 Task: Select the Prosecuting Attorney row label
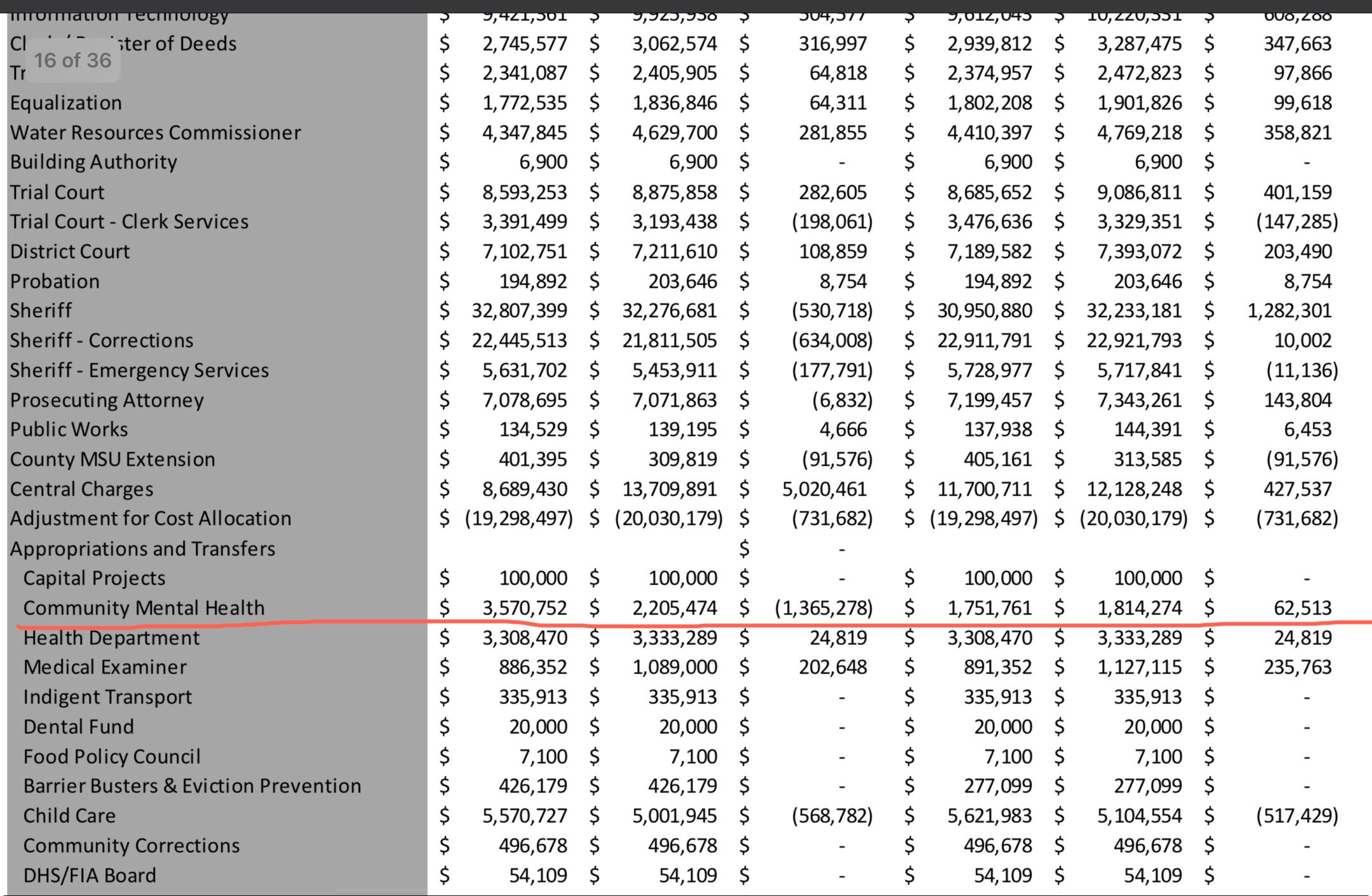tap(107, 400)
